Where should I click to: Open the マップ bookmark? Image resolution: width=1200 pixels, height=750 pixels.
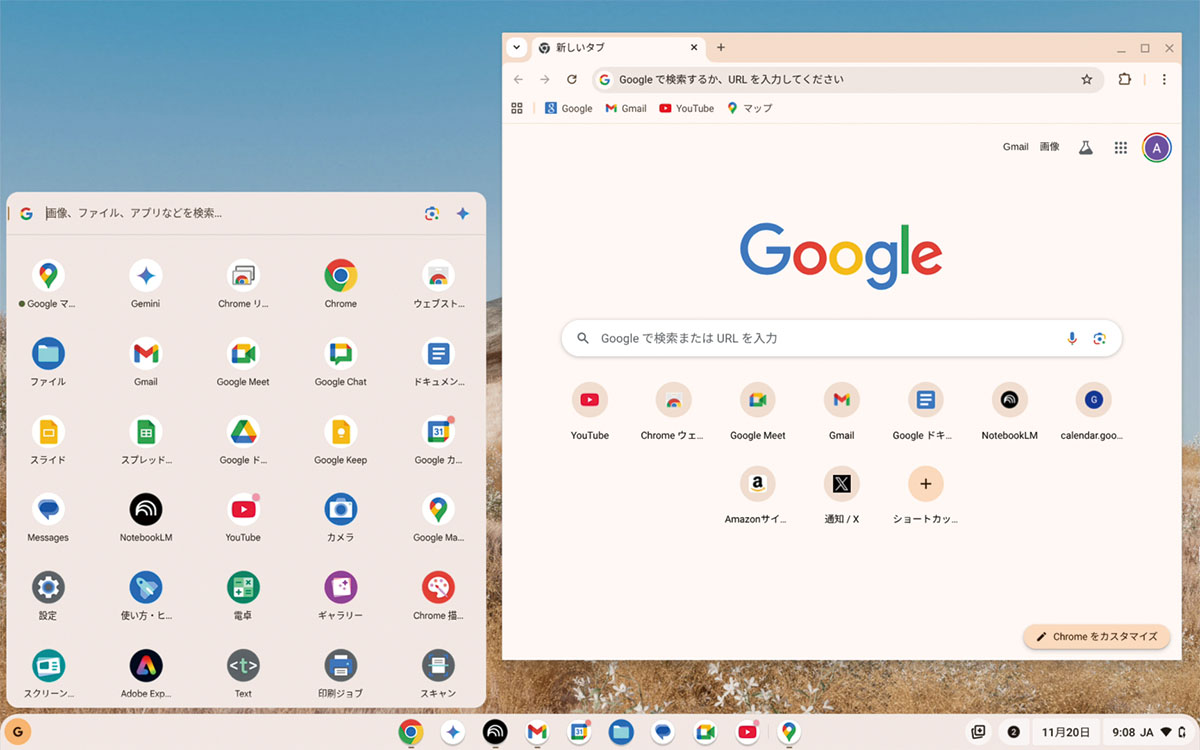click(x=750, y=108)
